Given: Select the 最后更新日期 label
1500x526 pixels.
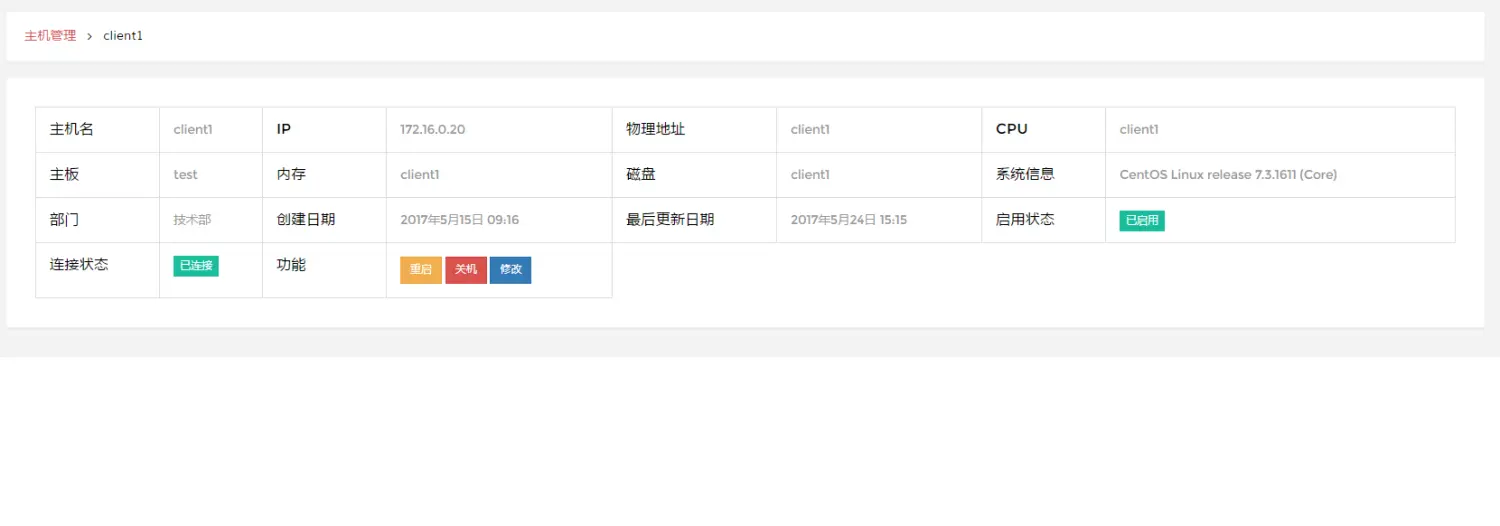Looking at the screenshot, I should click(670, 219).
